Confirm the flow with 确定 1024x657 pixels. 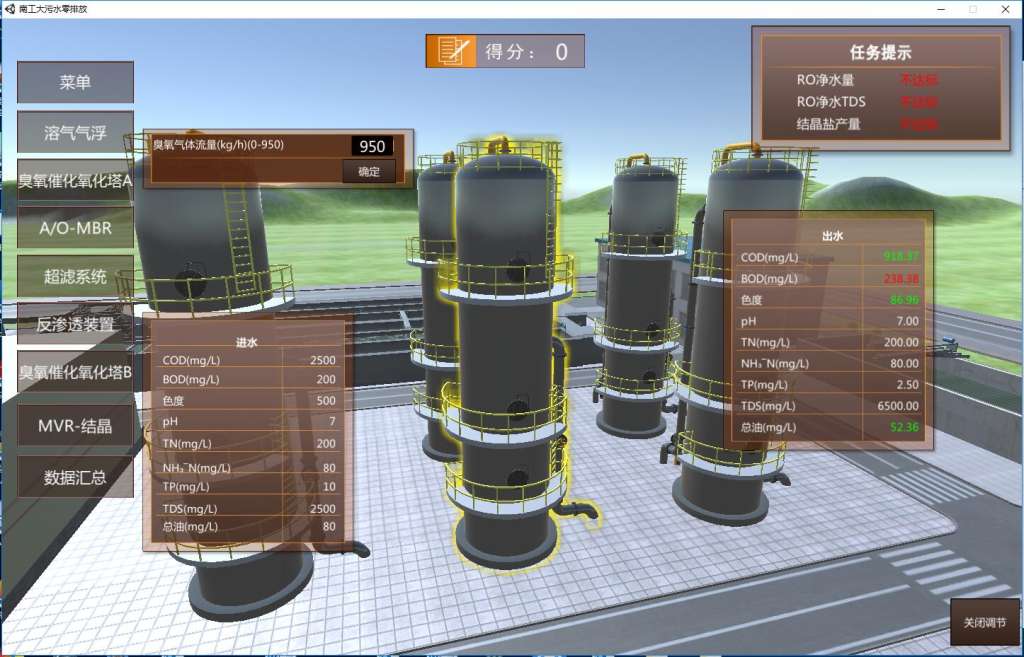pyautogui.click(x=369, y=171)
